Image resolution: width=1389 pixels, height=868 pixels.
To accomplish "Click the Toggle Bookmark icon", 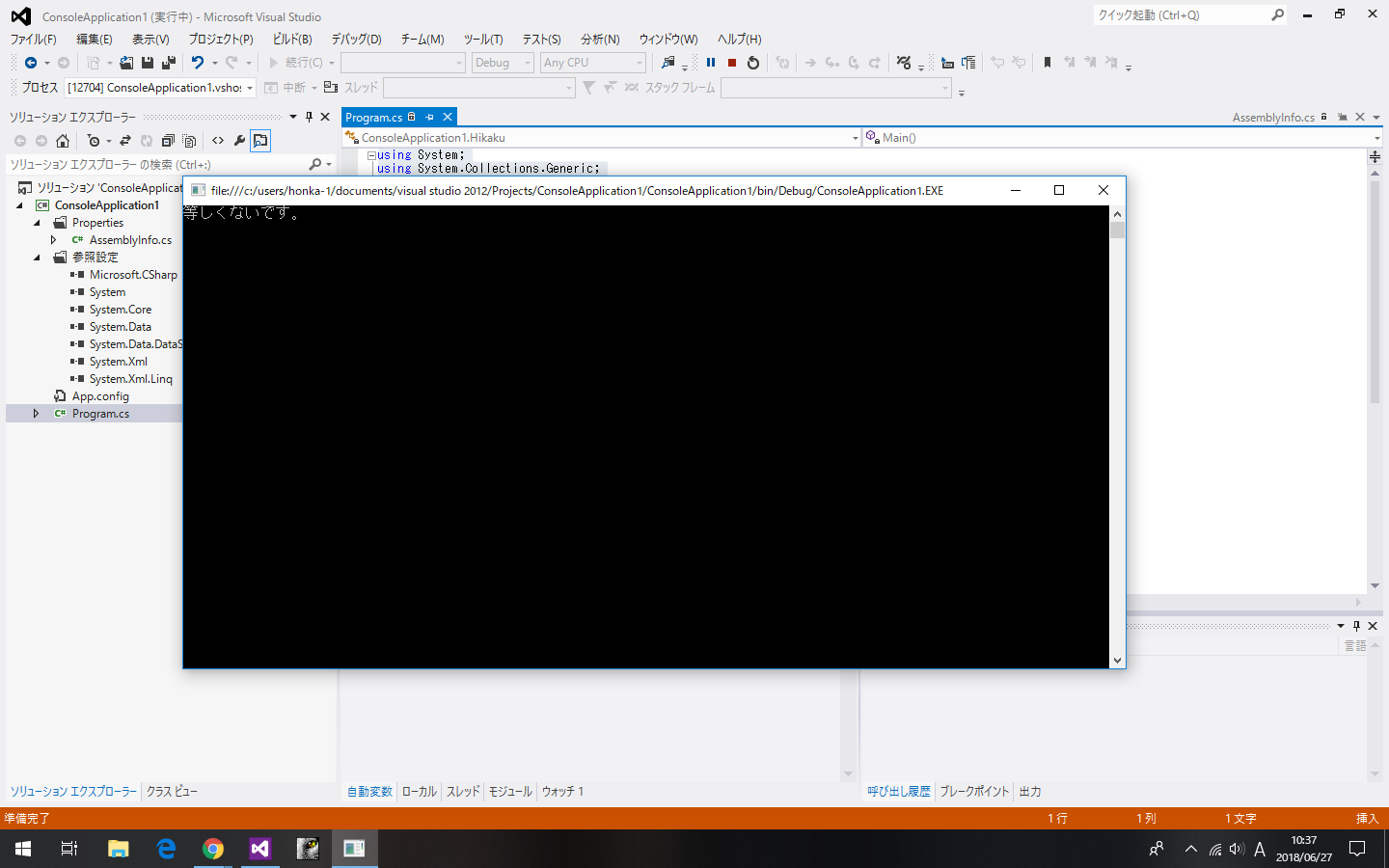I will coord(1048,63).
